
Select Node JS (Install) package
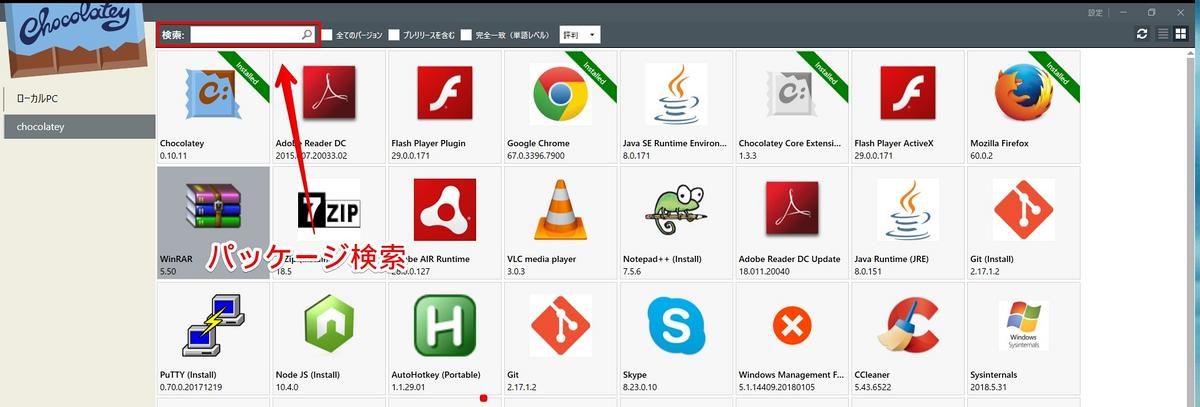(x=329, y=339)
